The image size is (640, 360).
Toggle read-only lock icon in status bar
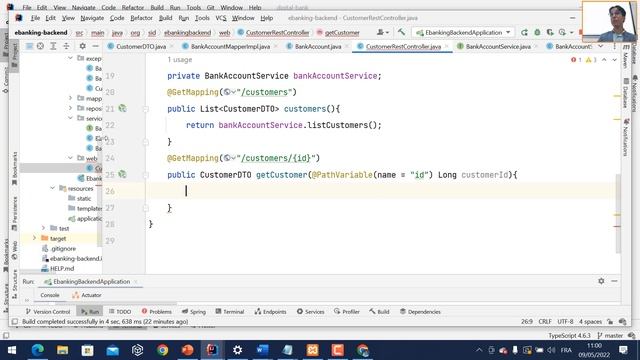[x=610, y=322]
